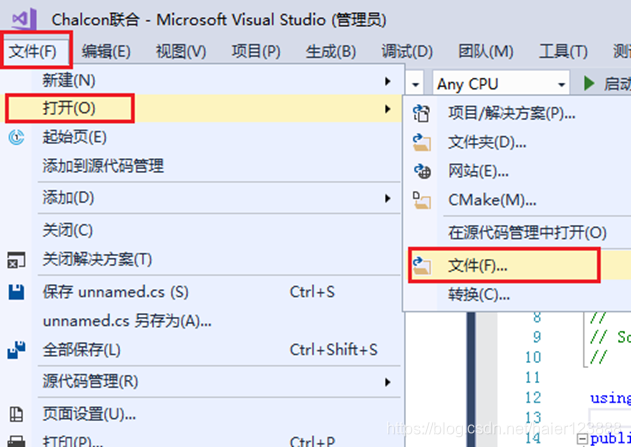
Task: Click the Visual Studio logo icon
Action: (24, 19)
